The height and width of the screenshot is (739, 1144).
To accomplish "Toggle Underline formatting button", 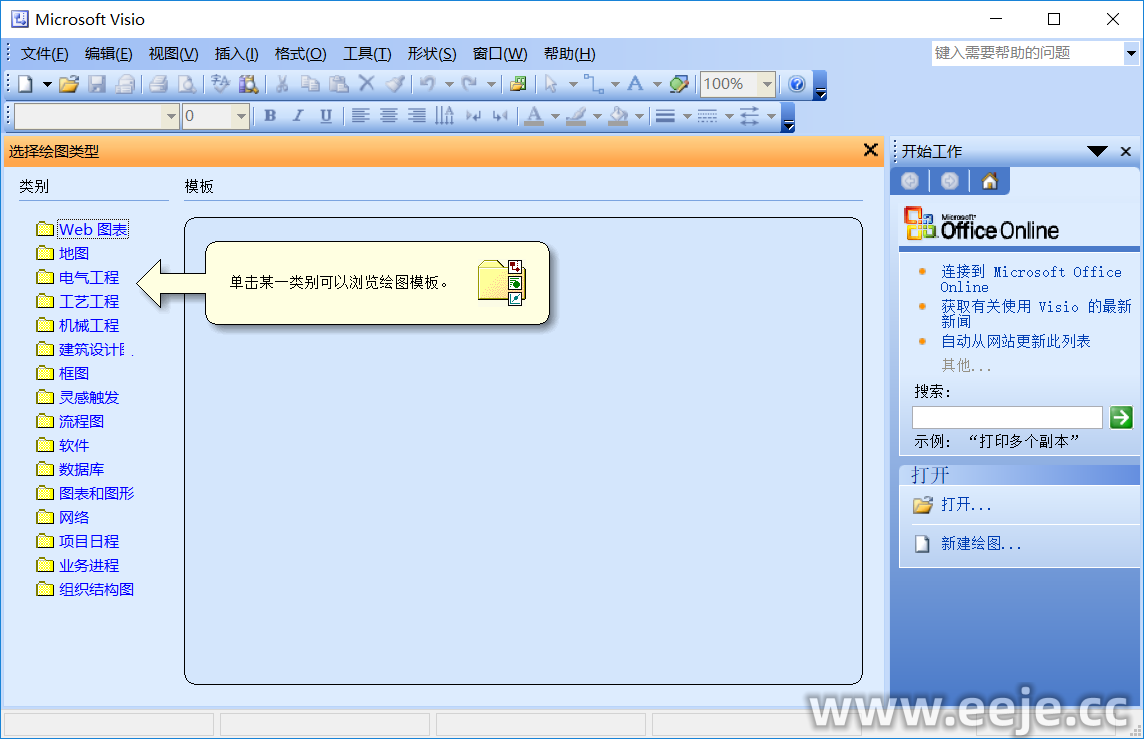I will pos(325,116).
